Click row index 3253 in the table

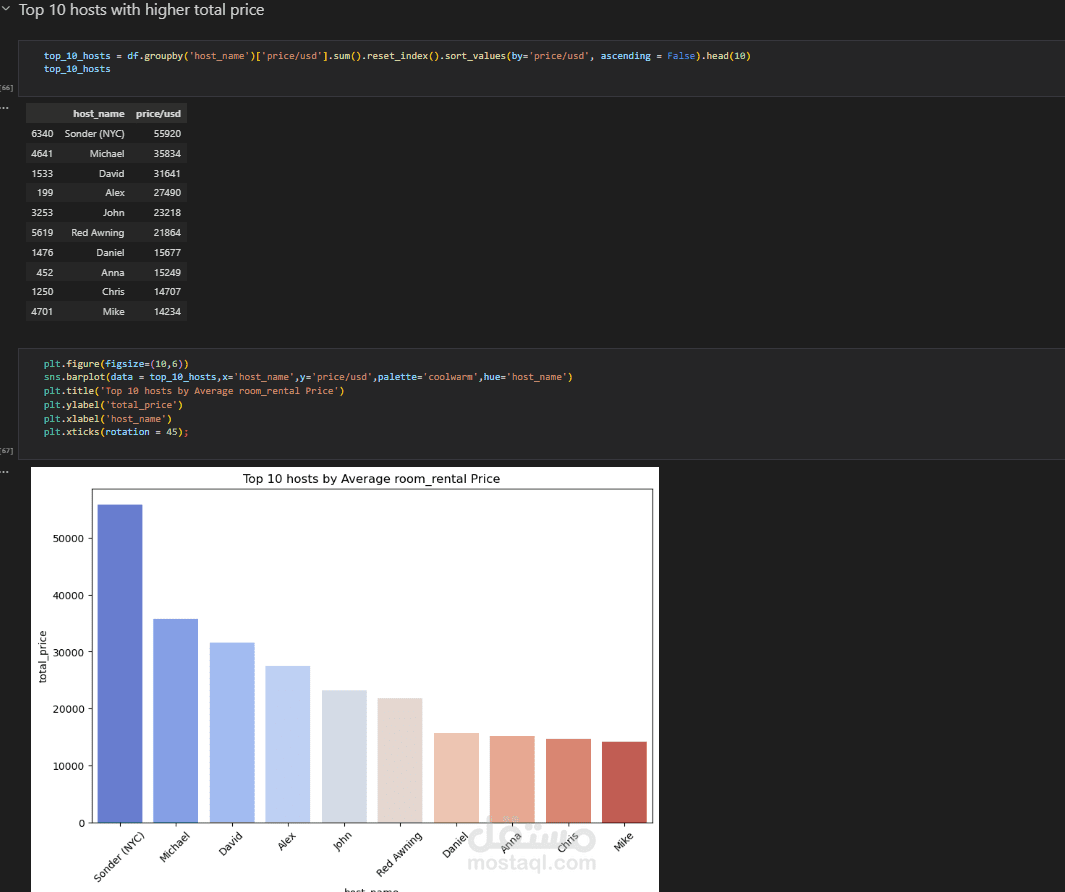[42, 213]
